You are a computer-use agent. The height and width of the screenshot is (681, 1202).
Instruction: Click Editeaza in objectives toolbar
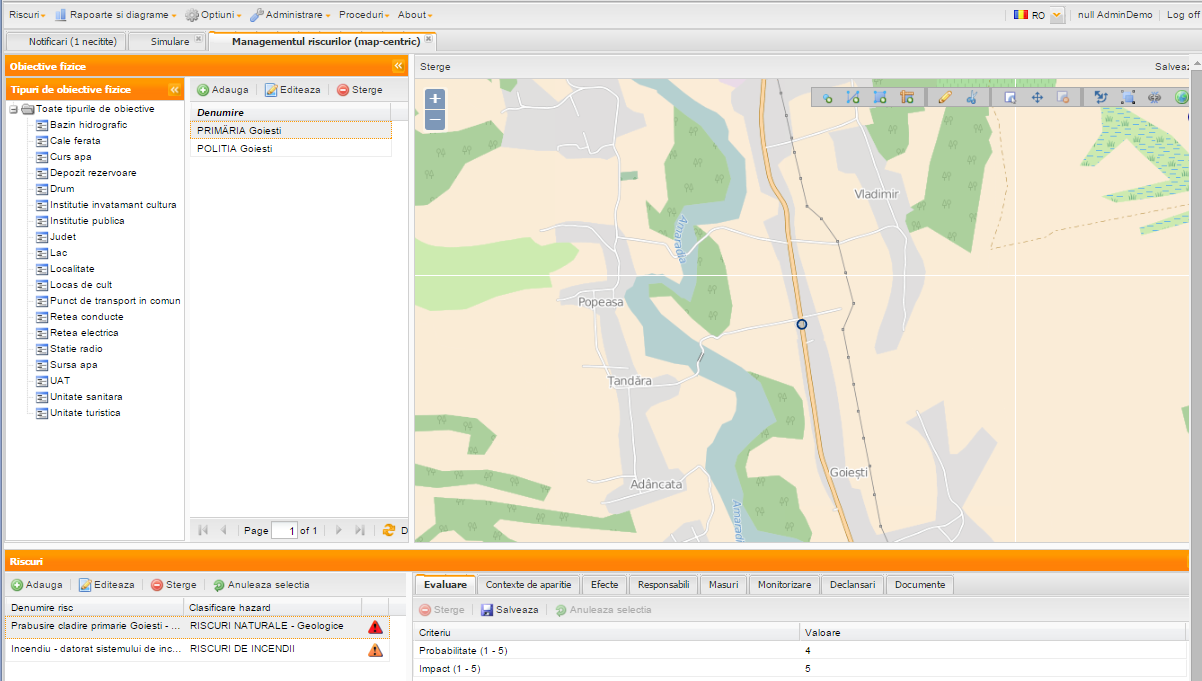tap(292, 90)
